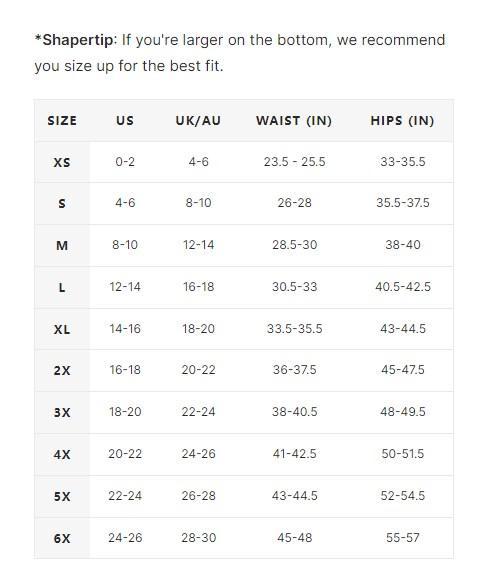
Task: Click the WAIST (IN) column header
Action: coord(294,121)
